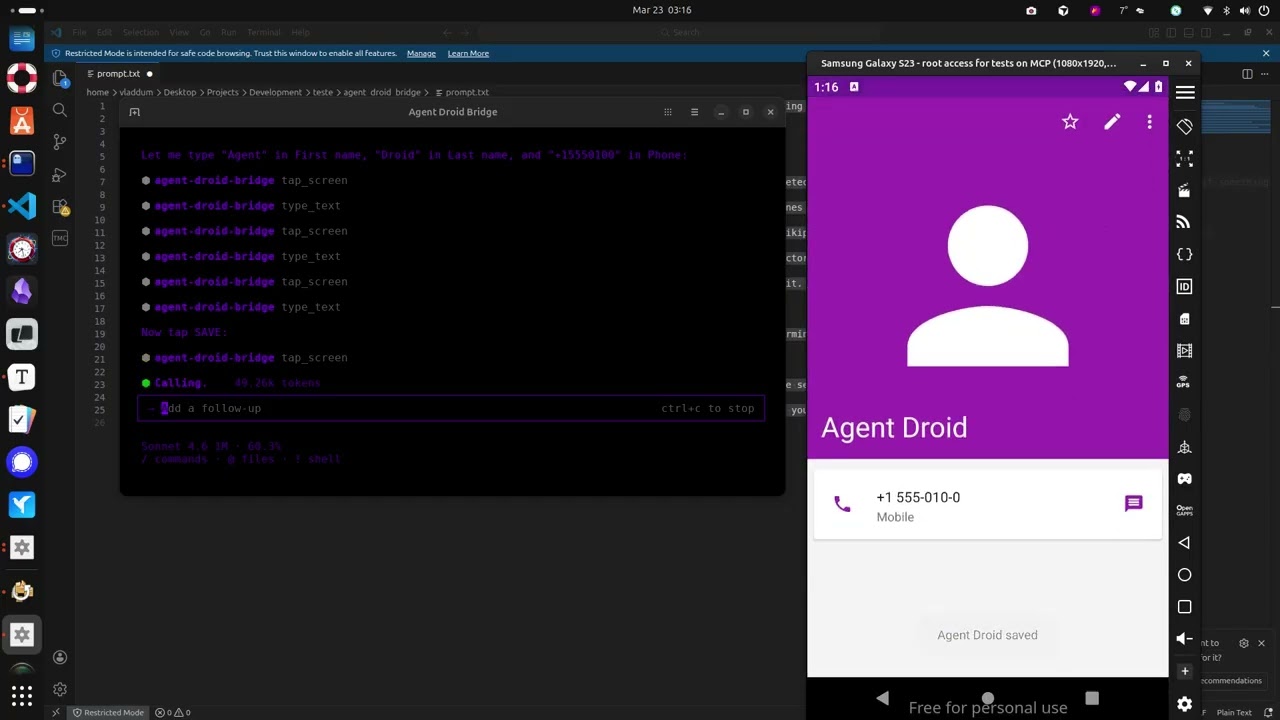
Task: Mute audio with the volume icon
Action: tap(1184, 636)
